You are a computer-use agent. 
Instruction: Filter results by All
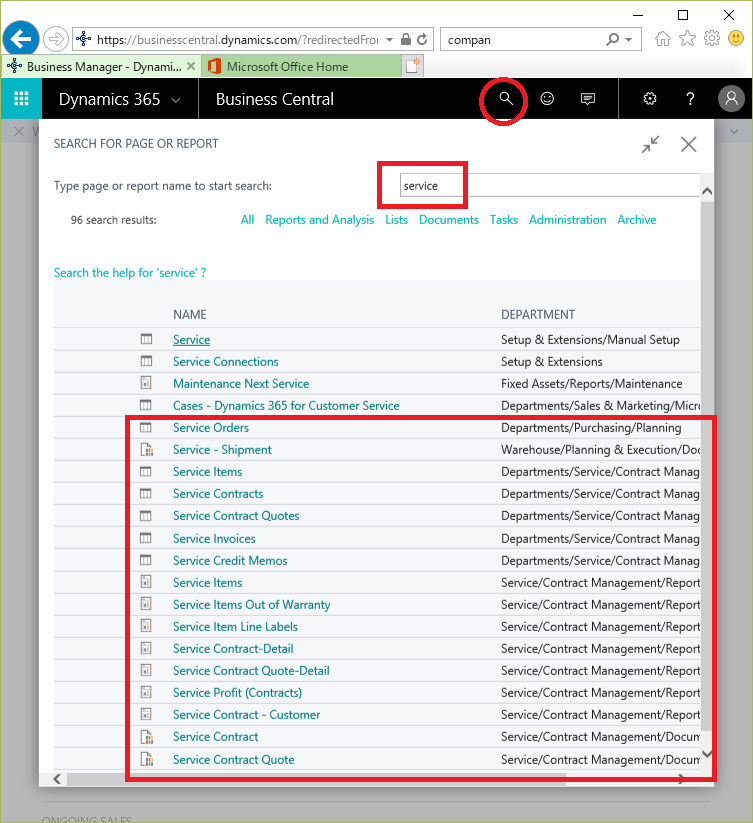[x=247, y=220]
